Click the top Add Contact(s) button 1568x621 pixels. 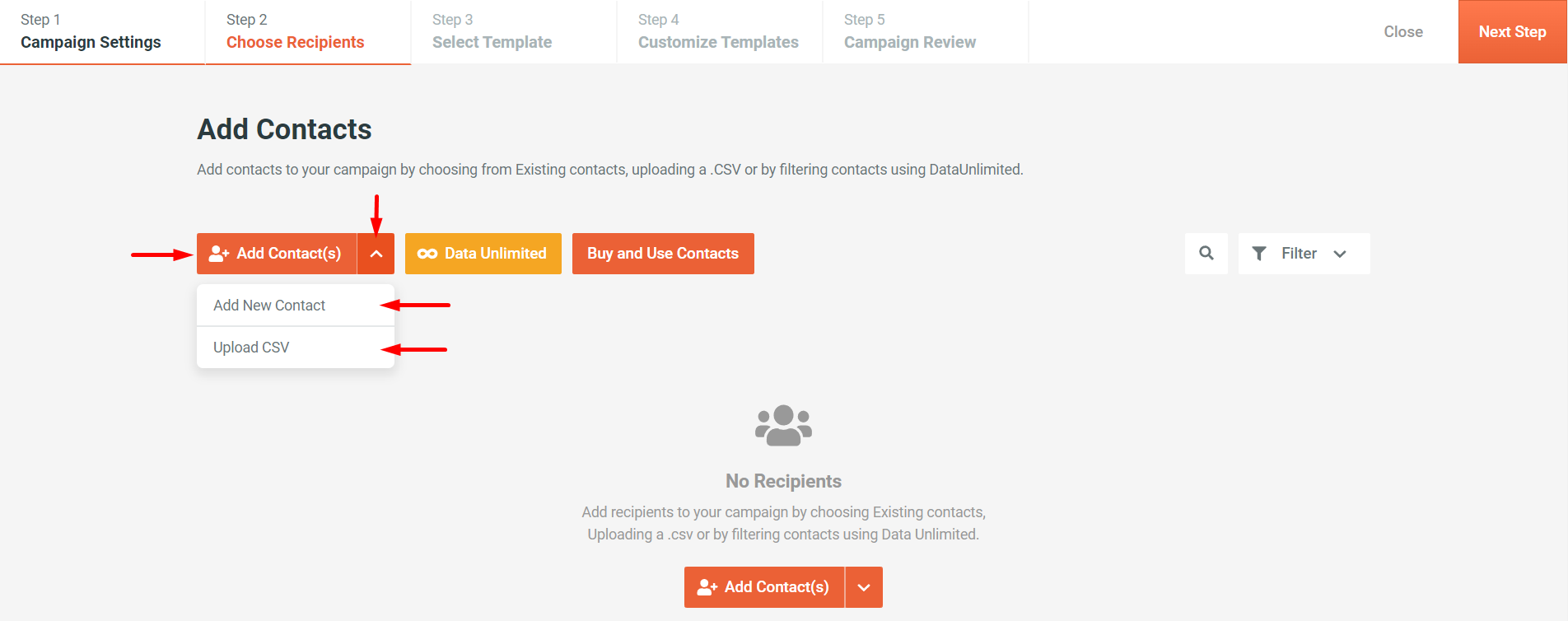tap(277, 254)
